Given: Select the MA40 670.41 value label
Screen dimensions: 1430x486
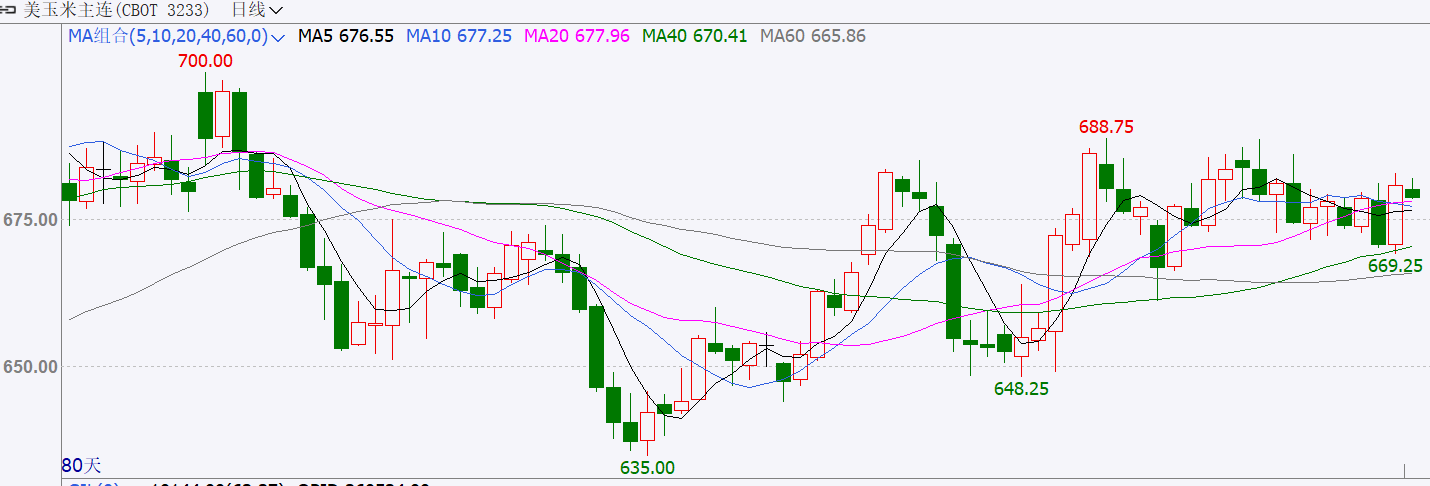Looking at the screenshot, I should 695,36.
